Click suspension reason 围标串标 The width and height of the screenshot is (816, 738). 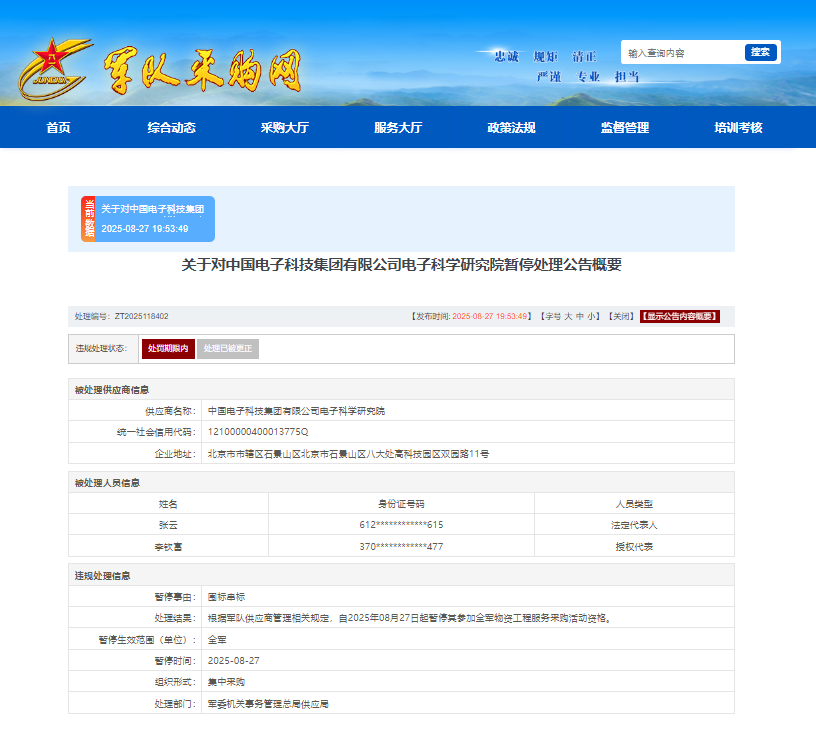[x=226, y=597]
